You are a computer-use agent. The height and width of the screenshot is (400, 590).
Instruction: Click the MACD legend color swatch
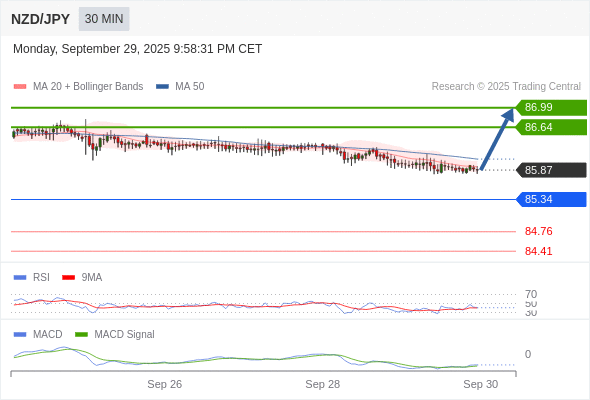[20, 335]
